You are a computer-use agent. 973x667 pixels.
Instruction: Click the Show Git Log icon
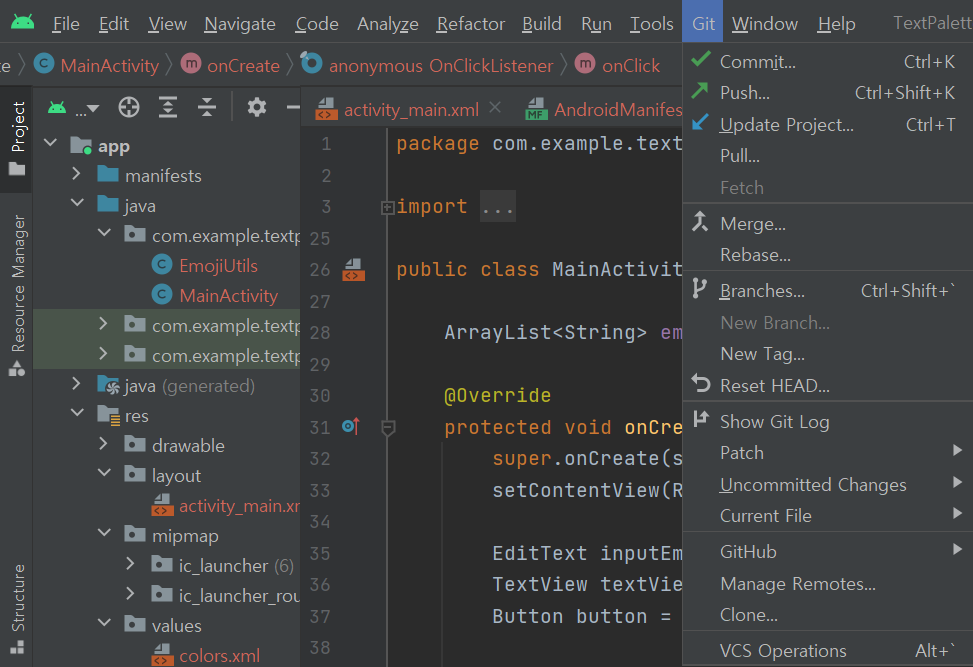701,420
